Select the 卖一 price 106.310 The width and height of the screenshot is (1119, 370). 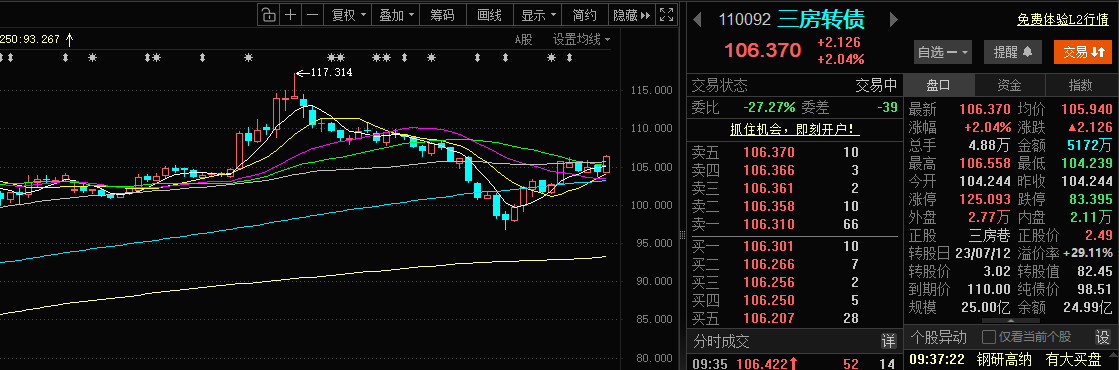[769, 224]
